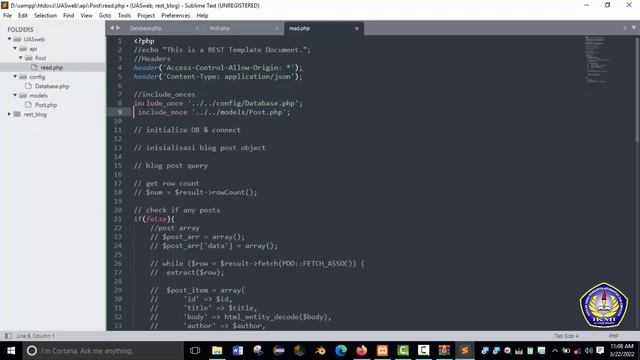Open the Action Center notifications icon
The image size is (640, 360).
pyautogui.click(x=600, y=351)
